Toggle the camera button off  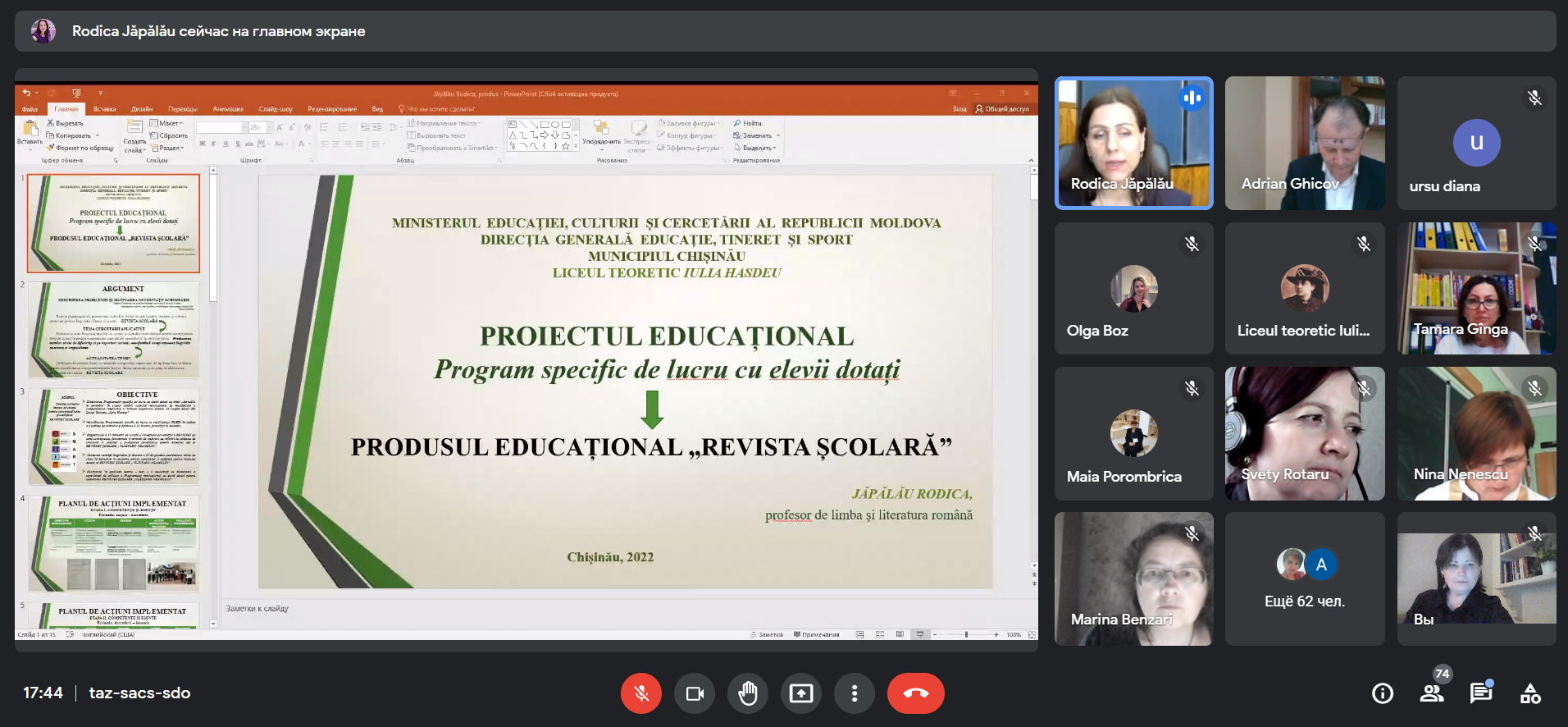[695, 693]
